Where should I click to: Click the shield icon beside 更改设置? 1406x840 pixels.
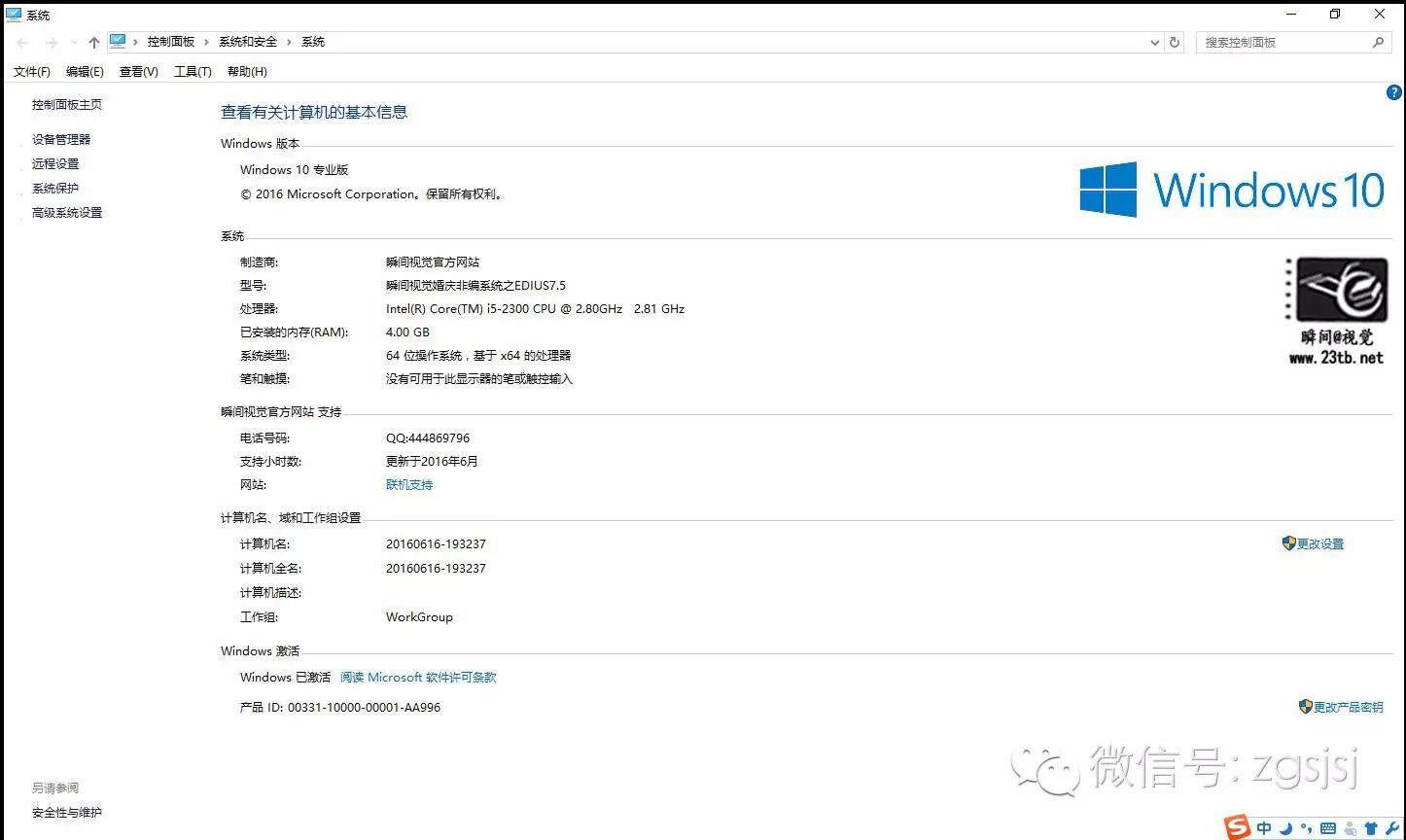click(x=1289, y=543)
